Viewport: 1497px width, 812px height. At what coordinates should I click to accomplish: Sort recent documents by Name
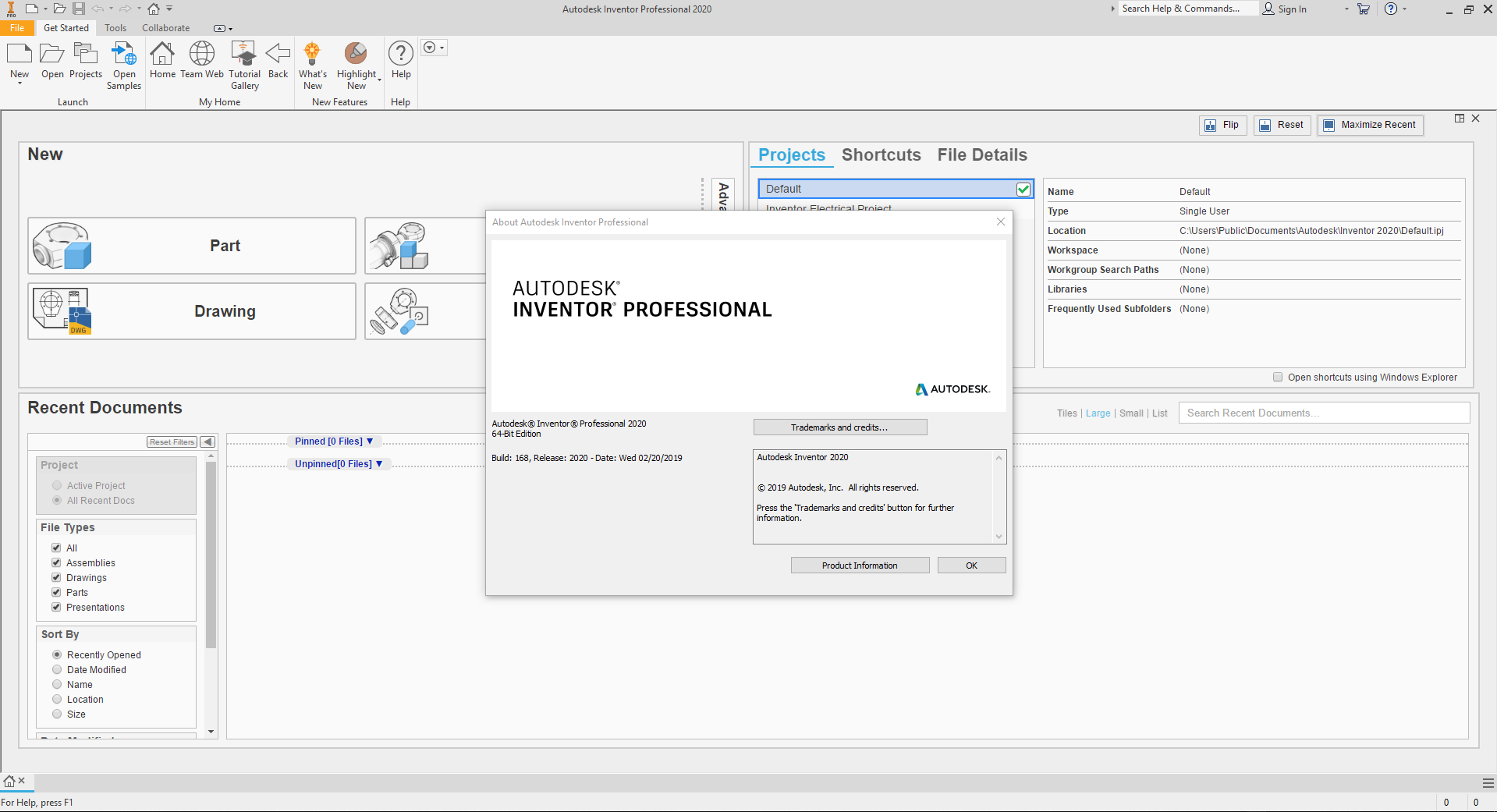(x=57, y=684)
